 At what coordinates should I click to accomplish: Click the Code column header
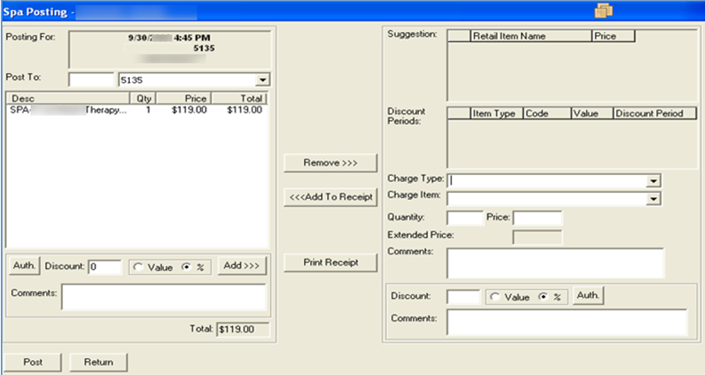tap(547, 113)
